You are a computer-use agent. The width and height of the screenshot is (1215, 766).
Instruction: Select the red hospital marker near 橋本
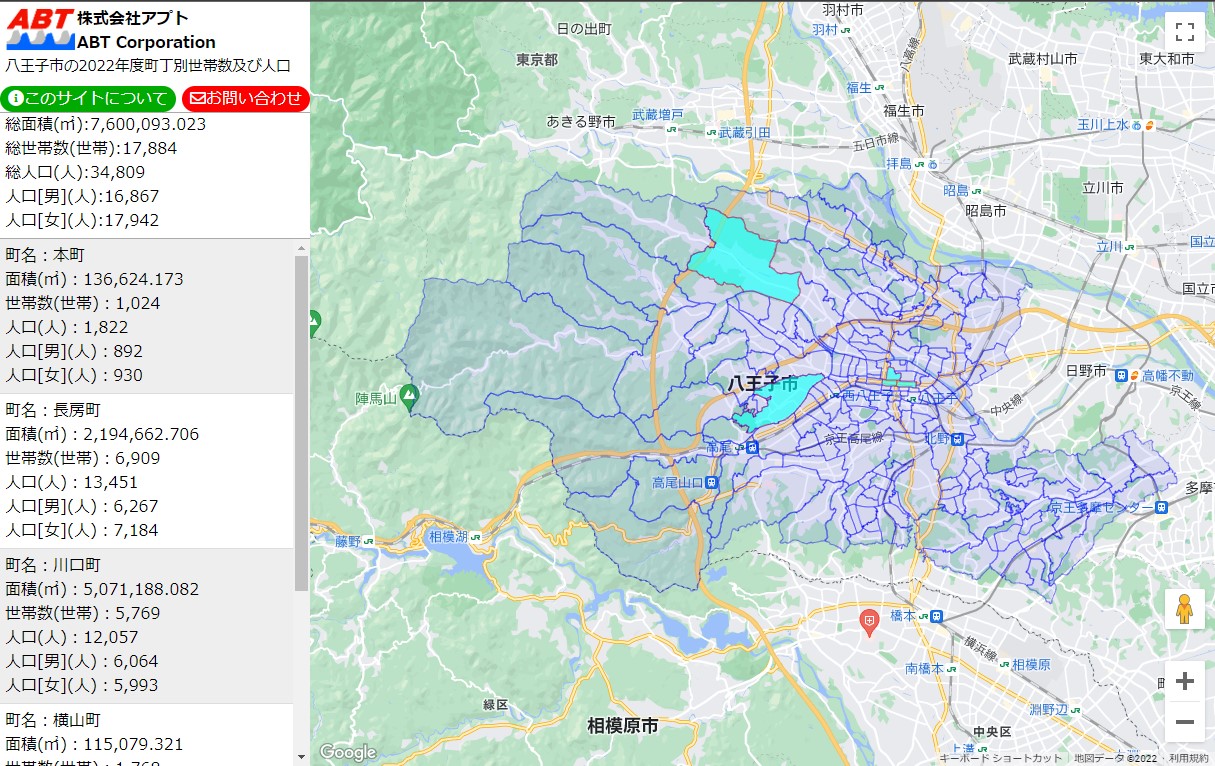tap(869, 621)
